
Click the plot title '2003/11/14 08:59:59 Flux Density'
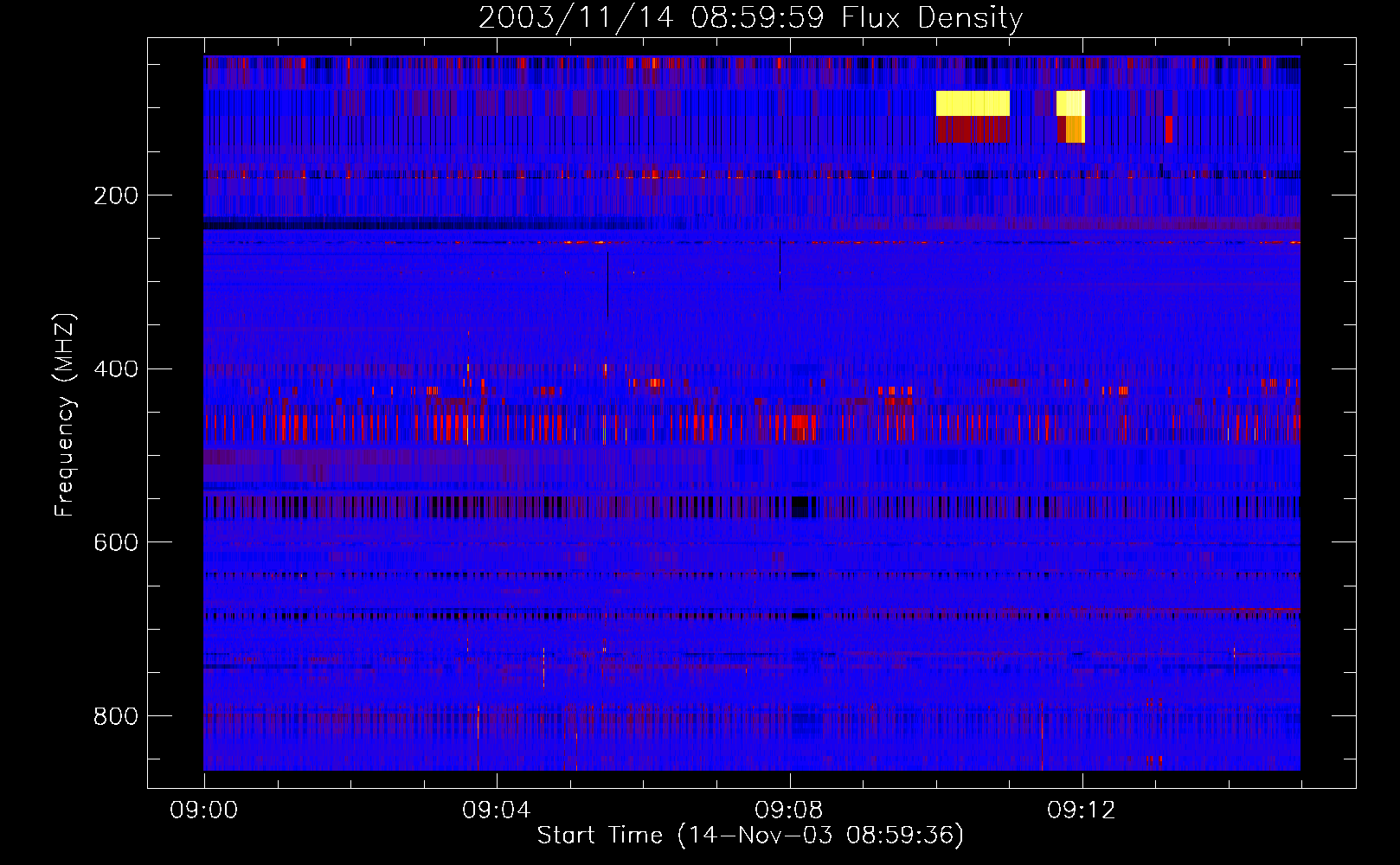point(751,17)
